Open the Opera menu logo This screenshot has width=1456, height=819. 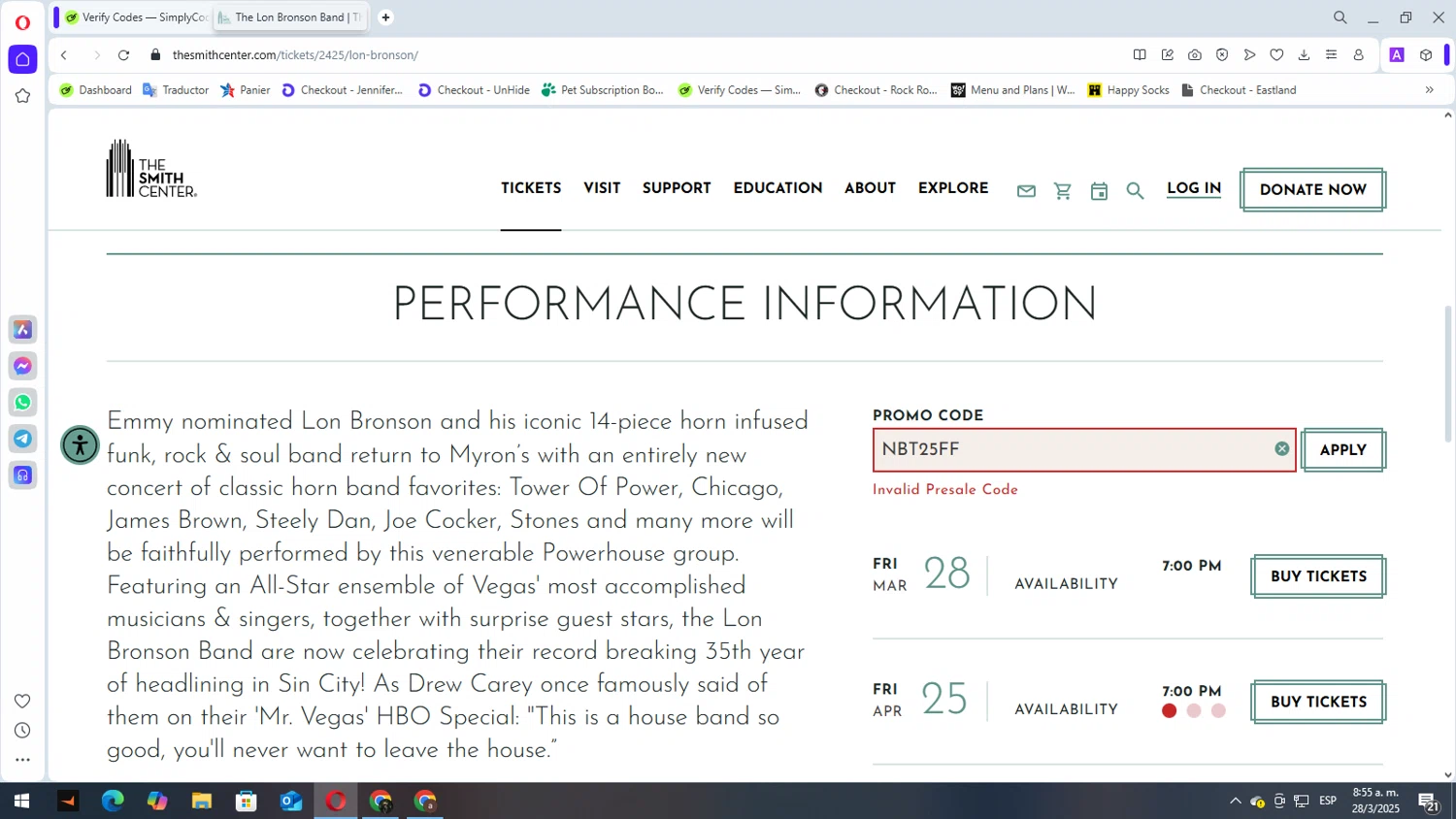(22, 22)
